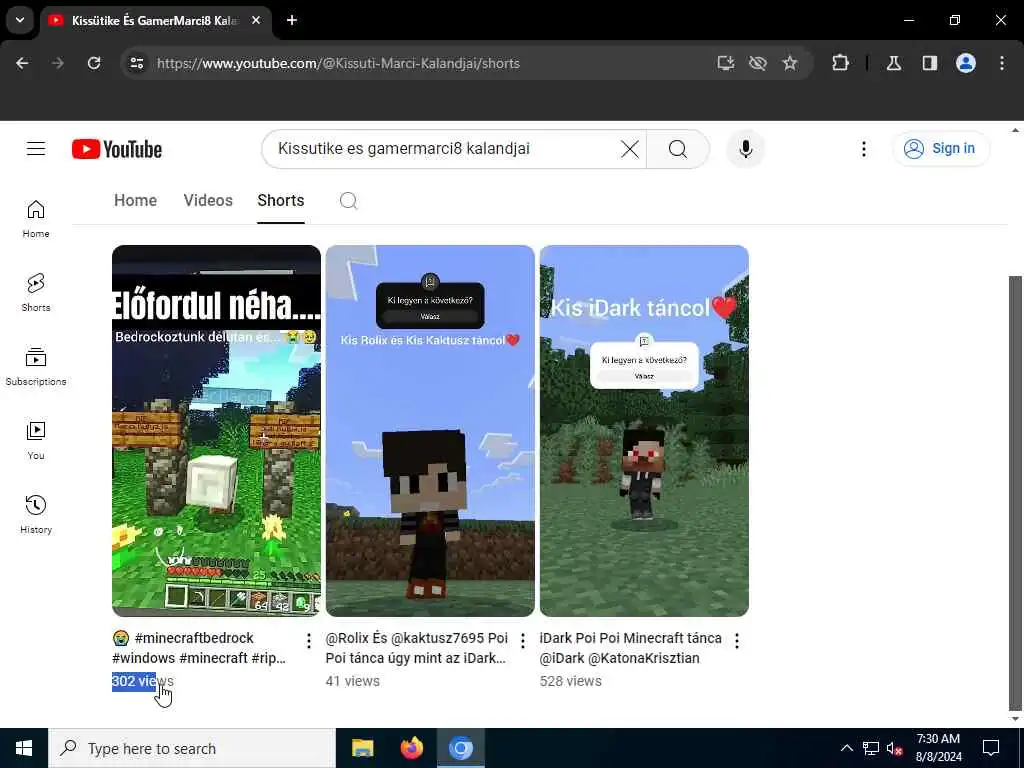Viewport: 1024px width, 768px height.
Task: Open a new browser tab with plus
Action: 292,20
